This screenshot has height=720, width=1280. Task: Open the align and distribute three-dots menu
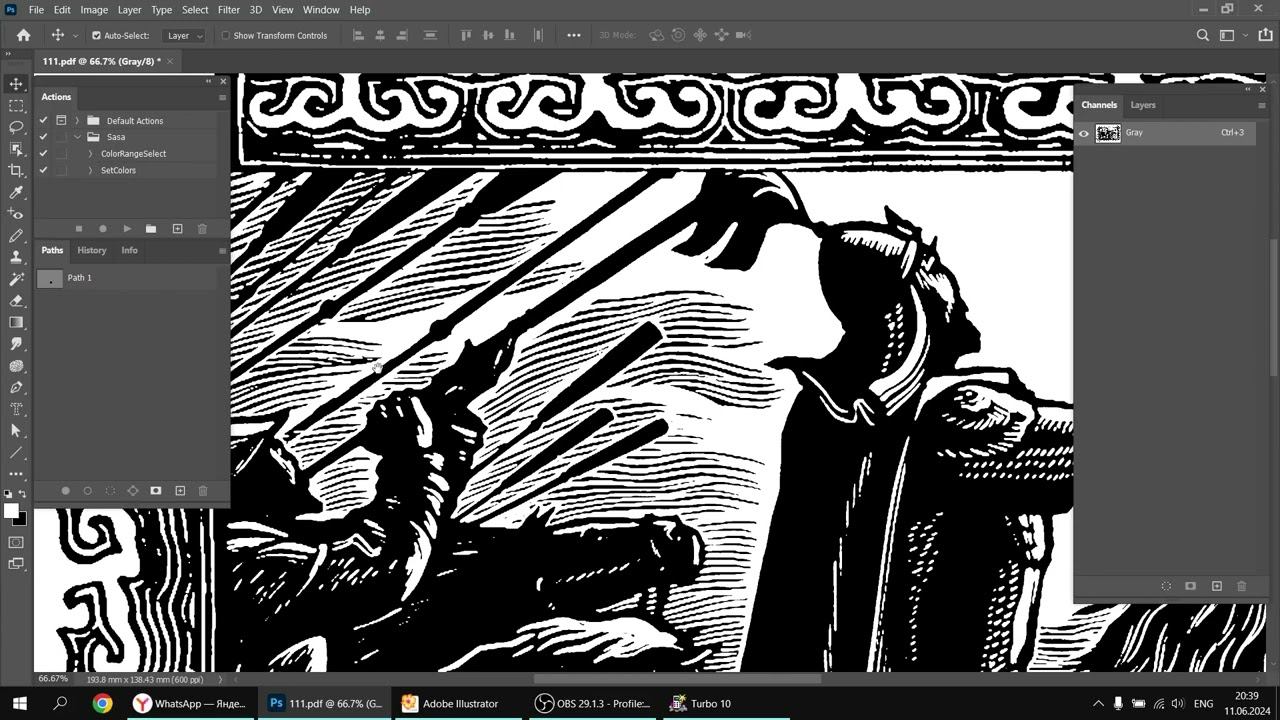(x=574, y=35)
